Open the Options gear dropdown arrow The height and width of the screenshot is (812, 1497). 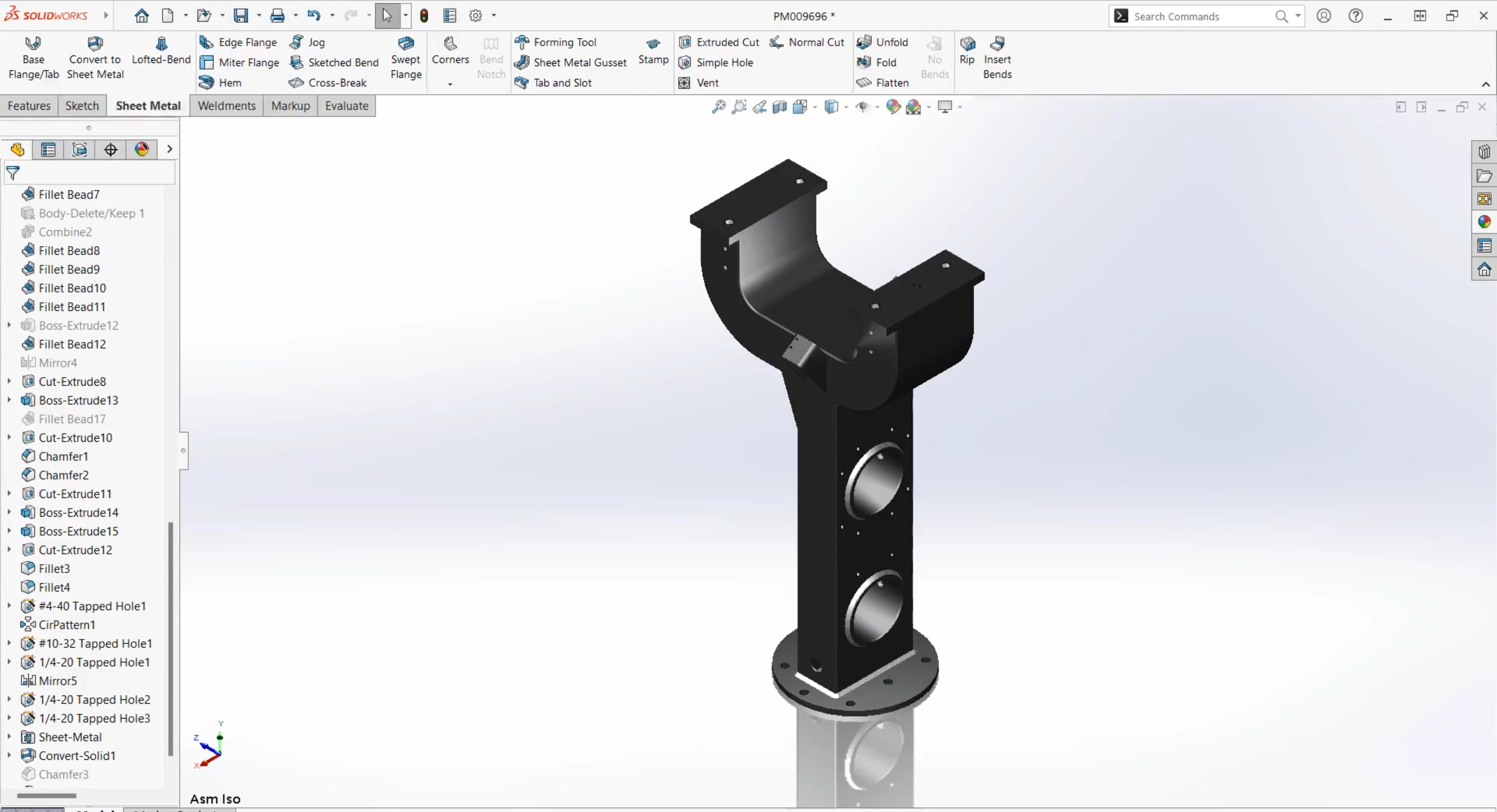494,16
